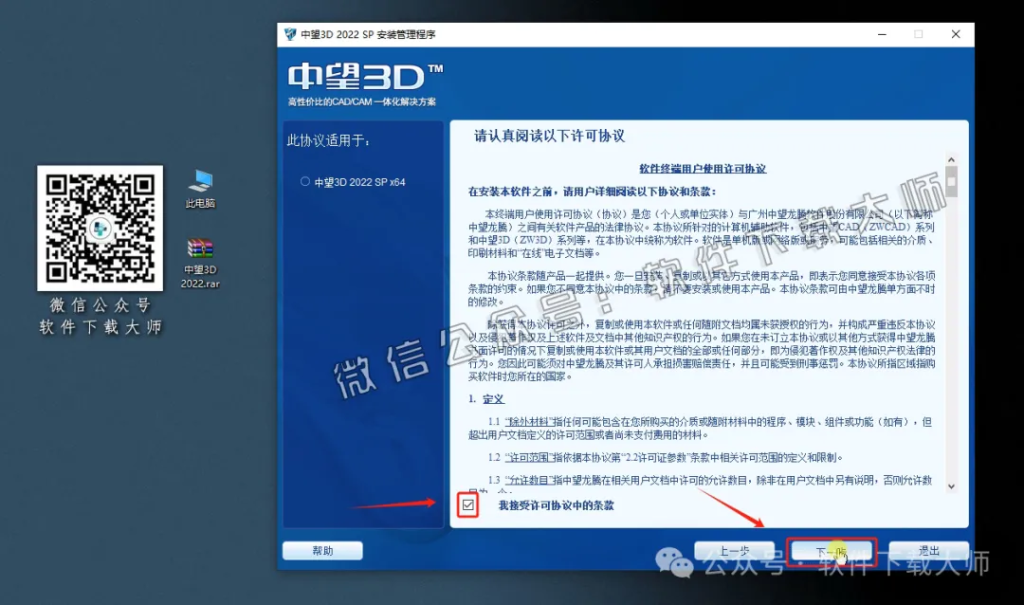This screenshot has width=1024, height=605.
Task: Select the 中望3D 2022 SP x64 radio option
Action: click(x=307, y=179)
